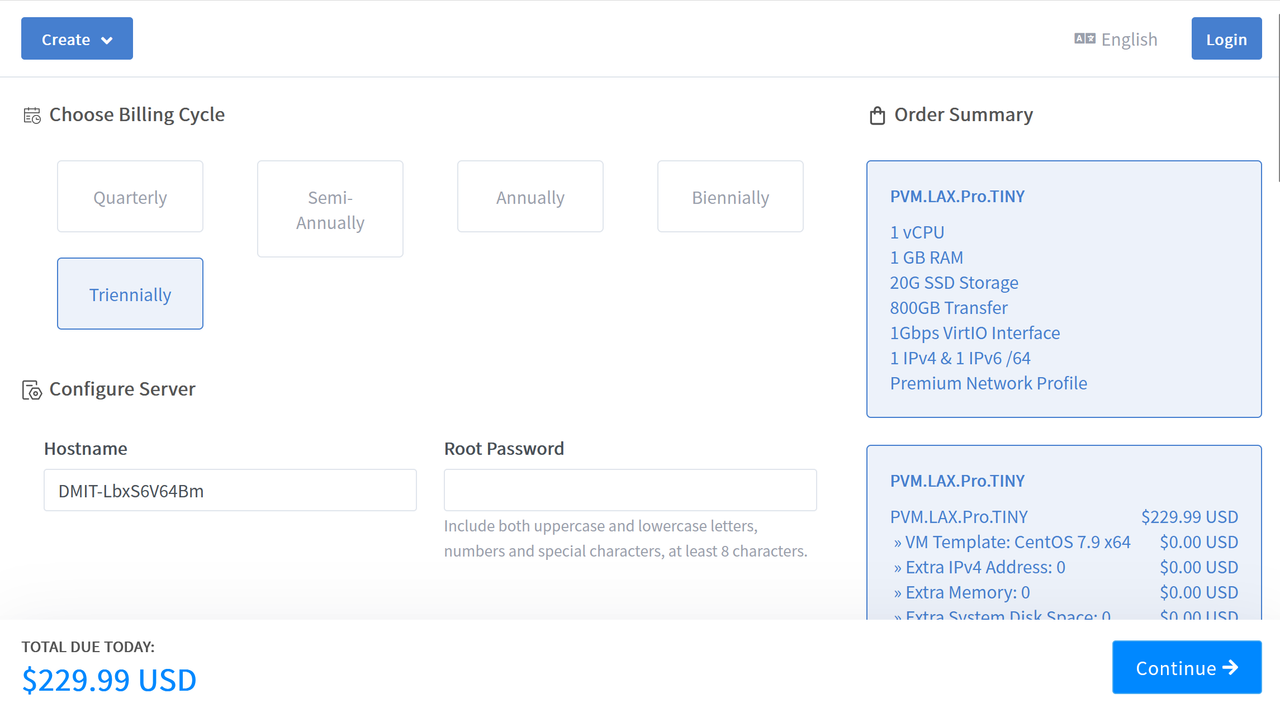Click the language translate icon
This screenshot has height=709, width=1280.
1084,39
